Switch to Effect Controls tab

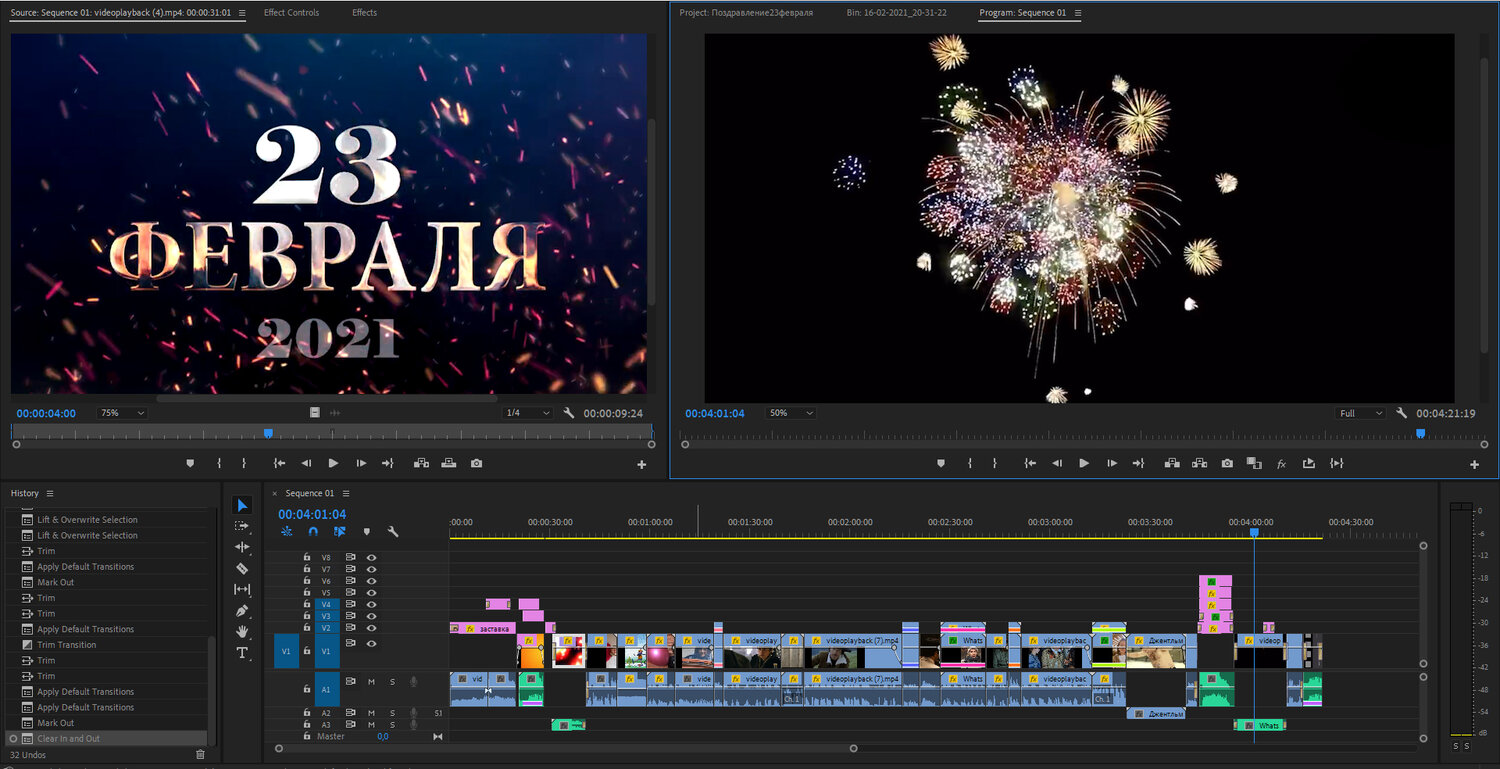(x=292, y=13)
